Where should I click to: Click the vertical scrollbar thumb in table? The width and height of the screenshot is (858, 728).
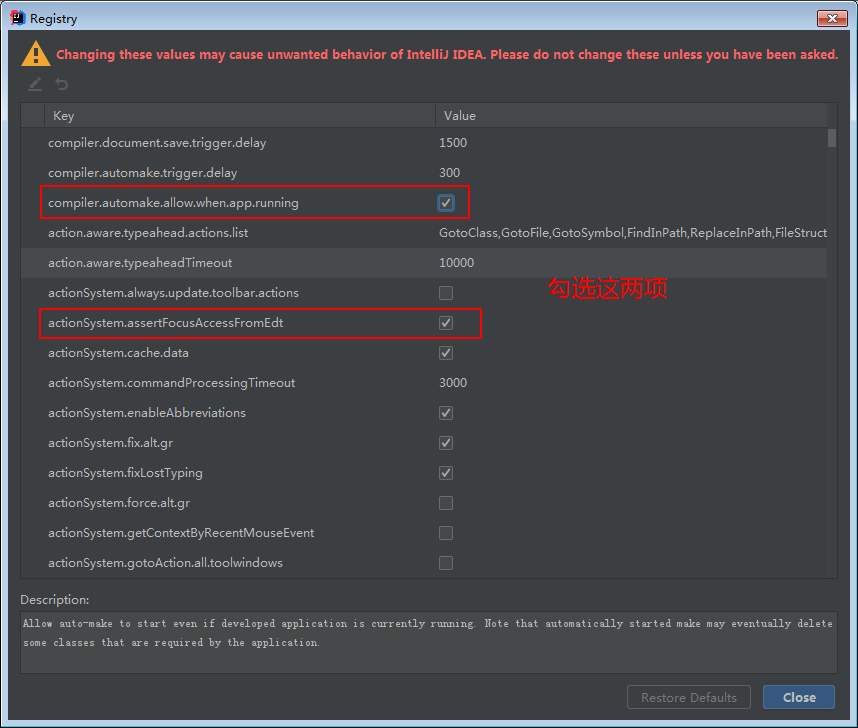click(832, 138)
